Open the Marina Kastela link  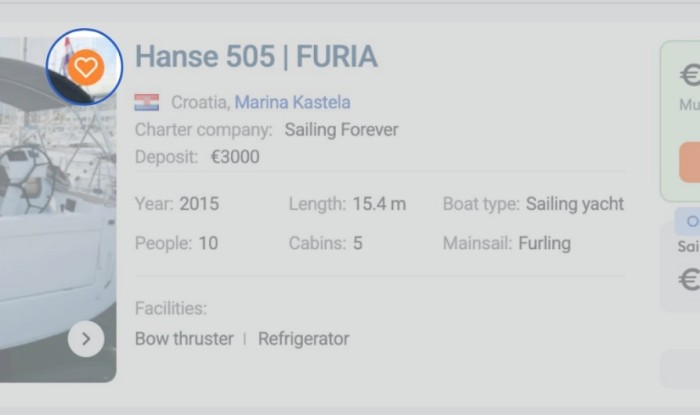pyautogui.click(x=292, y=102)
